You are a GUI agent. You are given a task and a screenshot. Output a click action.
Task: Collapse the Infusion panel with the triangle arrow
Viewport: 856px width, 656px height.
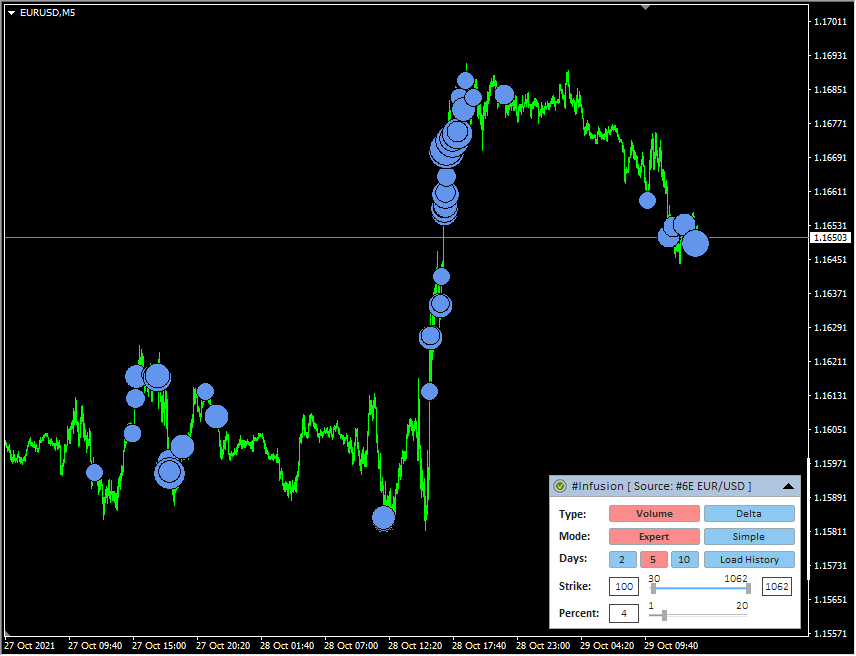[x=788, y=486]
